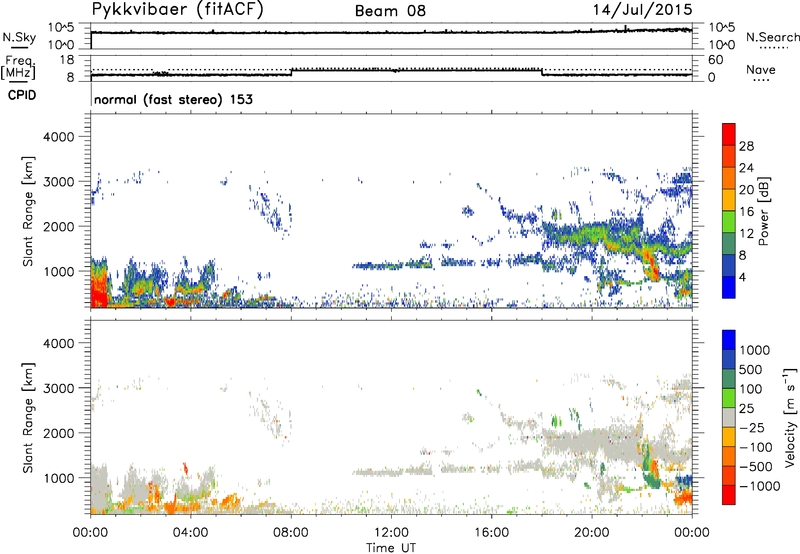Click the velocity color bar red segment
Viewport: 800px width, 554px height.
[x=729, y=495]
